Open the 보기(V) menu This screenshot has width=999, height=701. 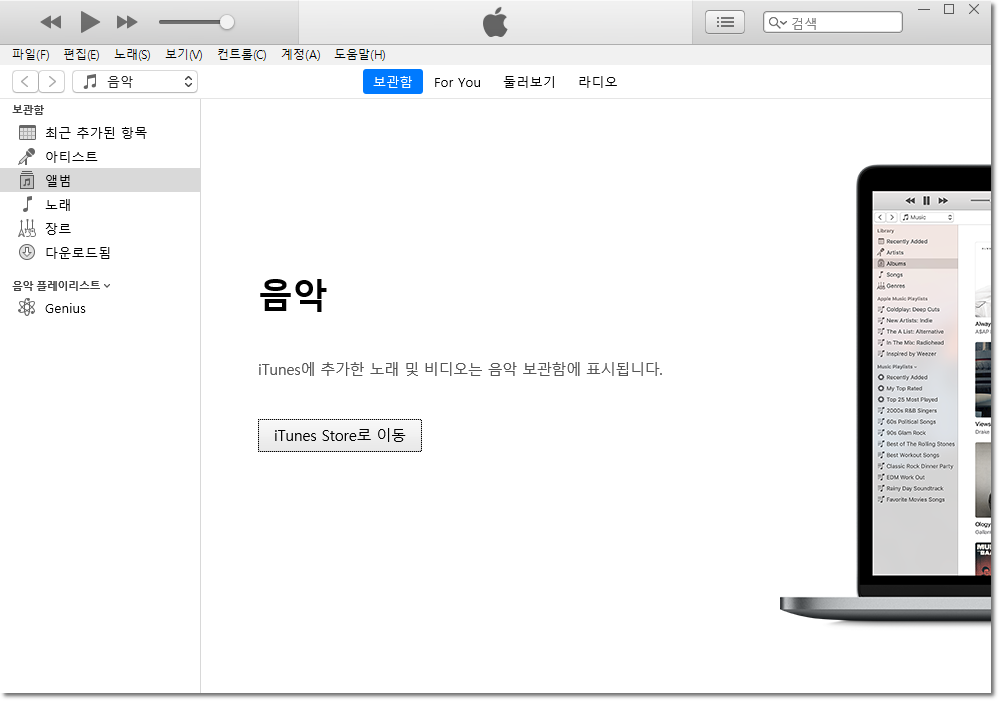tap(183, 55)
